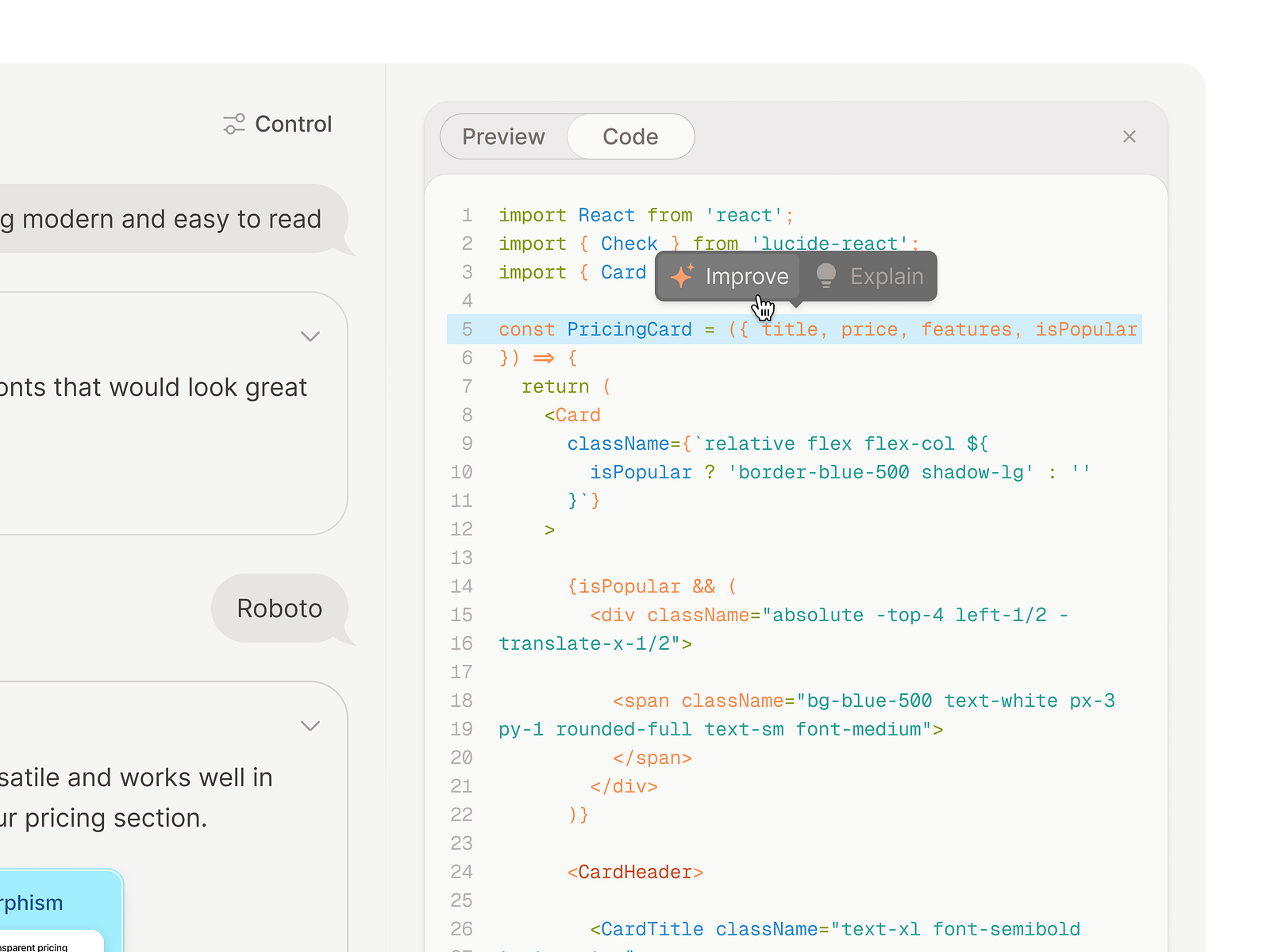Image resolution: width=1270 pixels, height=952 pixels.
Task: Click the Improve action button
Action: tap(730, 276)
